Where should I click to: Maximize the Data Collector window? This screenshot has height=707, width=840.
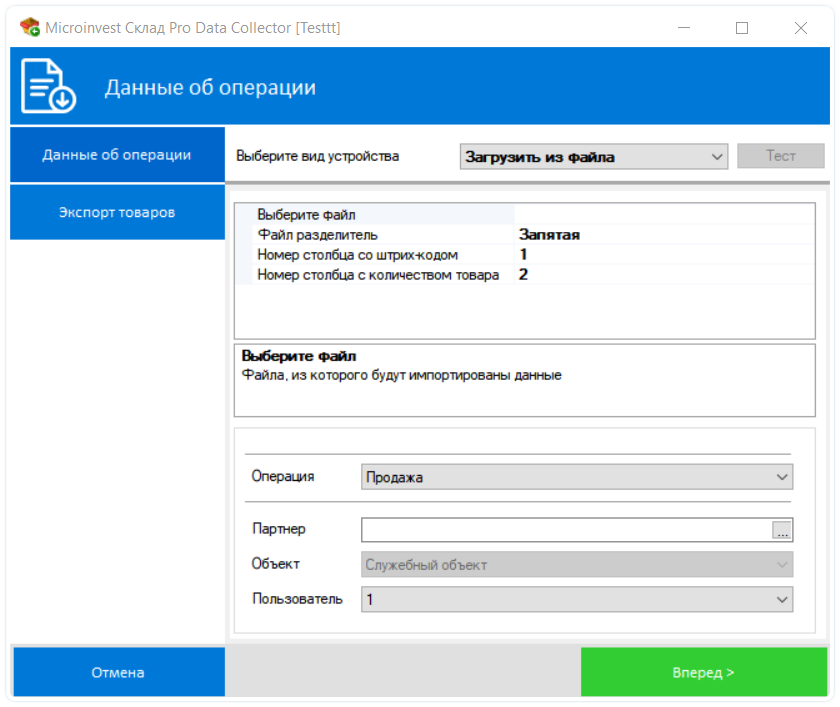(742, 28)
